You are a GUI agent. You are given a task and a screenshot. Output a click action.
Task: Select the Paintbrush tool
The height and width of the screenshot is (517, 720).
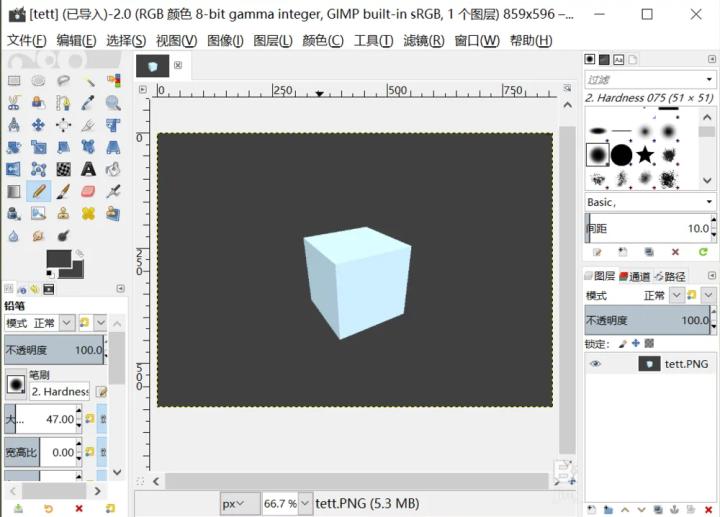pyautogui.click(x=63, y=191)
